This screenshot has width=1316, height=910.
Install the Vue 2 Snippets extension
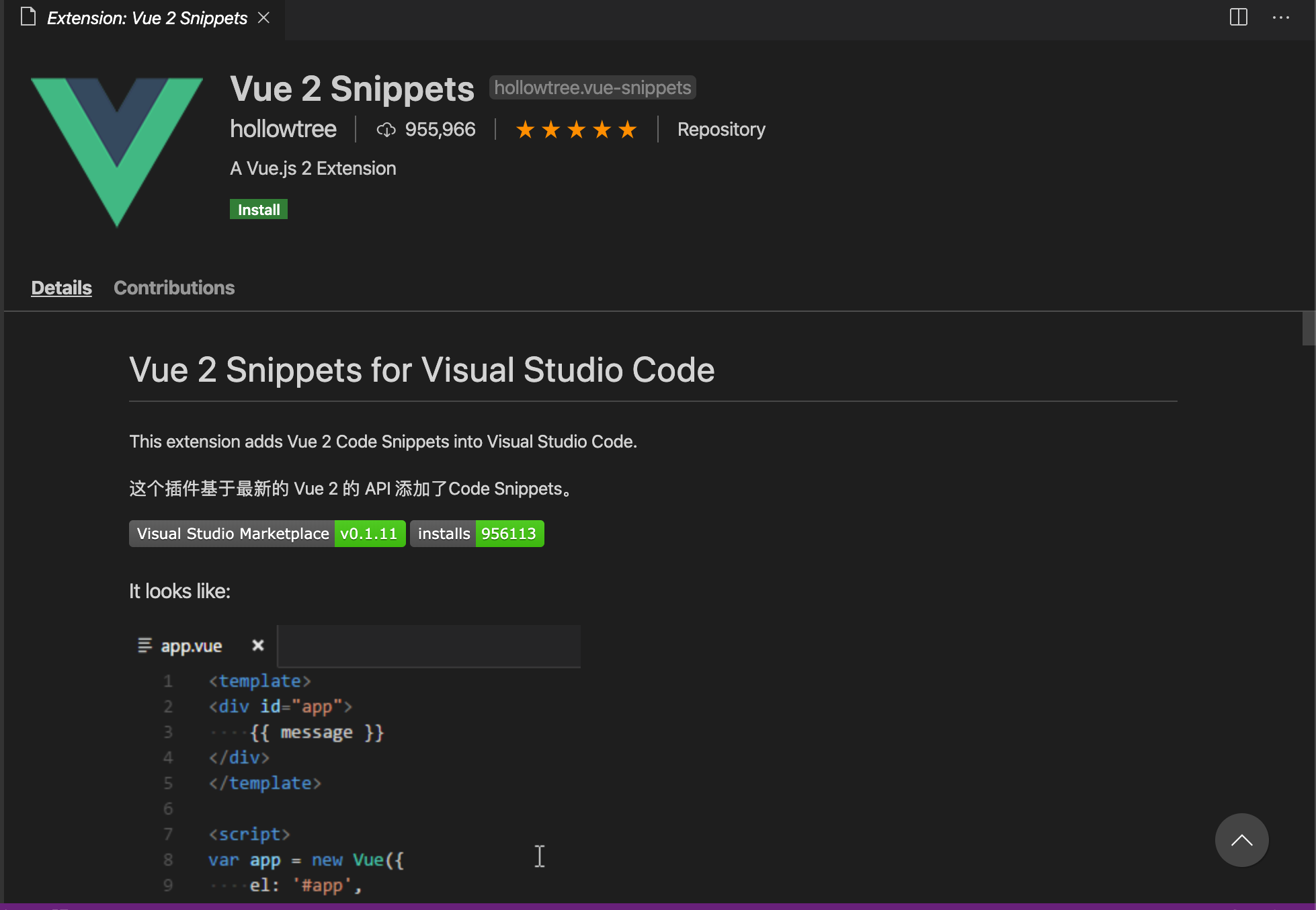[x=258, y=209]
